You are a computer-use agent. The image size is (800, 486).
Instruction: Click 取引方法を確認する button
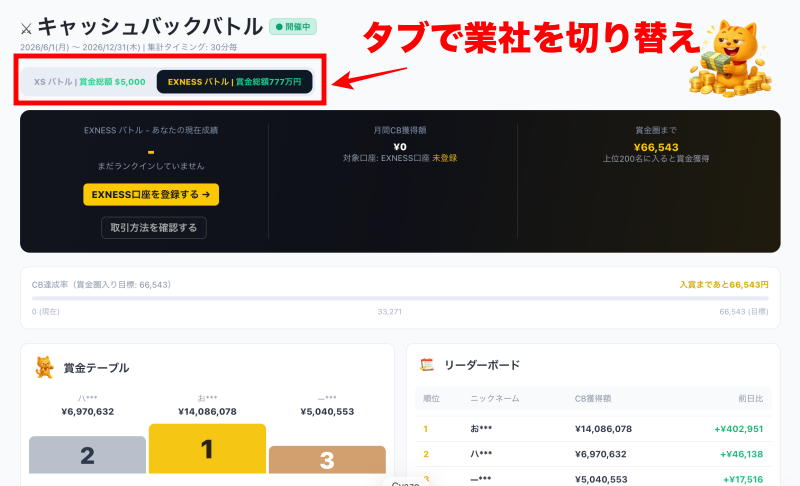[x=154, y=227]
